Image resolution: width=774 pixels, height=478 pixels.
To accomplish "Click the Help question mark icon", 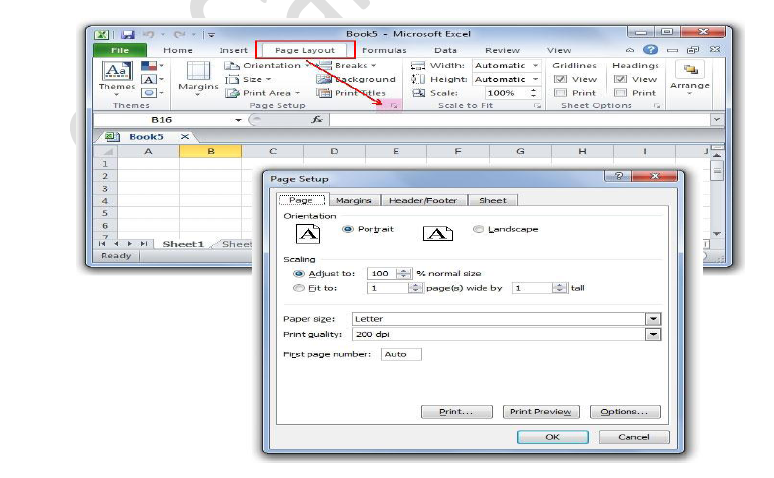I will 651,50.
